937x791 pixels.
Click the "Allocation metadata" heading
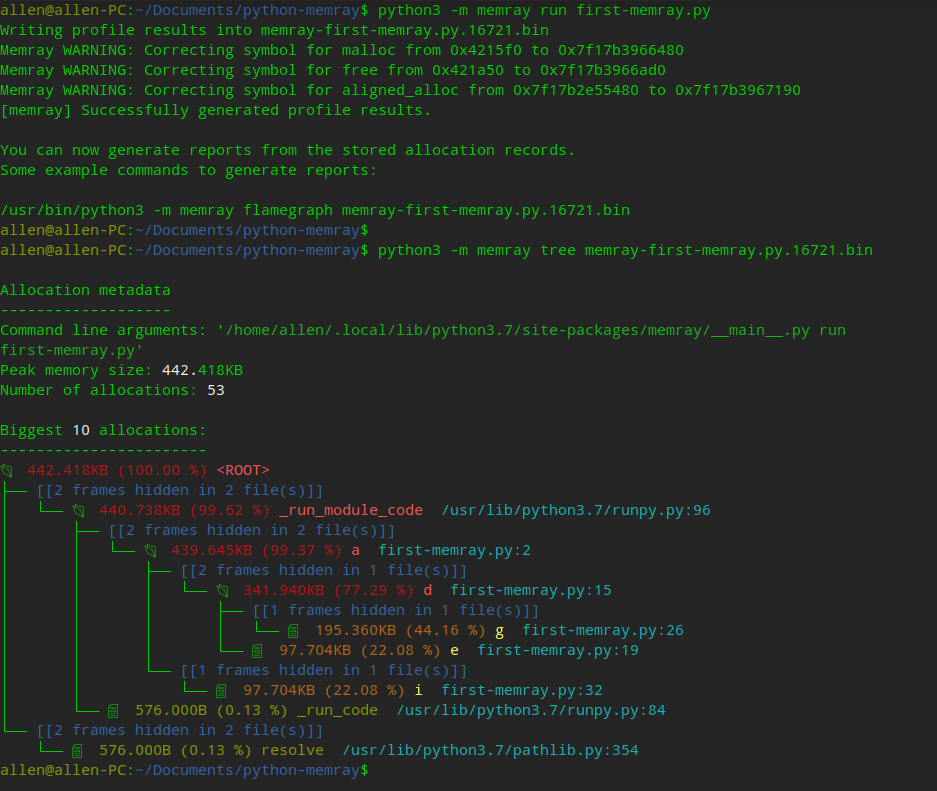point(85,290)
